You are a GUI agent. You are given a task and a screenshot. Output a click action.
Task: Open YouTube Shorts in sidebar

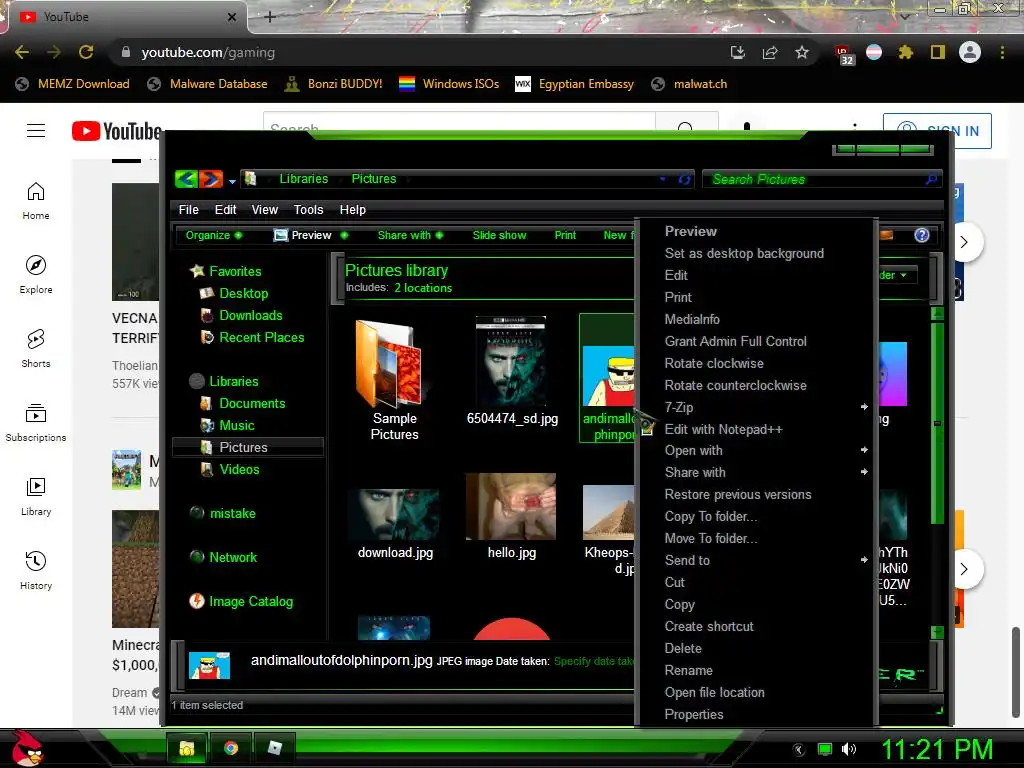[36, 348]
